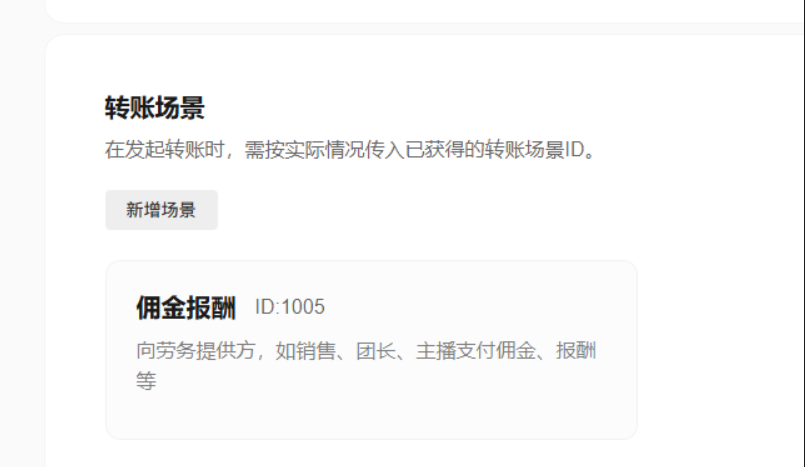Click the ID:1005 scene identifier label
Screen dimensions: 805x467
[290, 307]
